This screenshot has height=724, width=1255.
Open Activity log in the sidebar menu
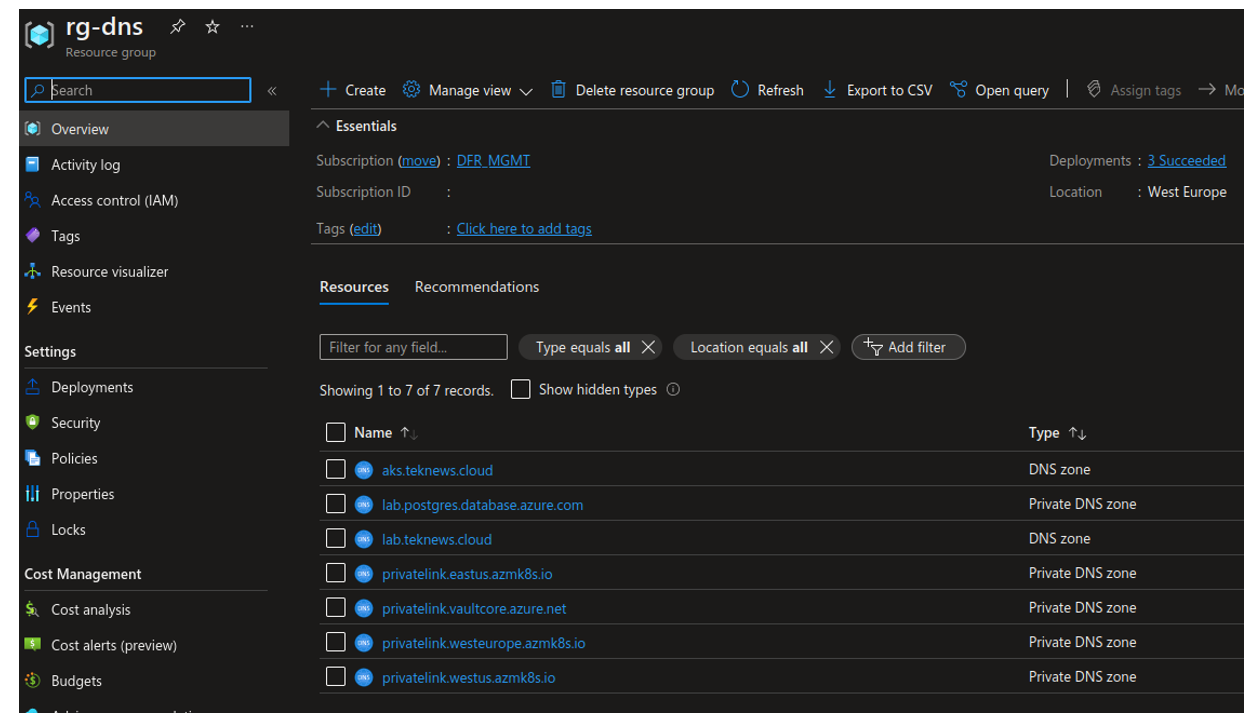(155, 165)
